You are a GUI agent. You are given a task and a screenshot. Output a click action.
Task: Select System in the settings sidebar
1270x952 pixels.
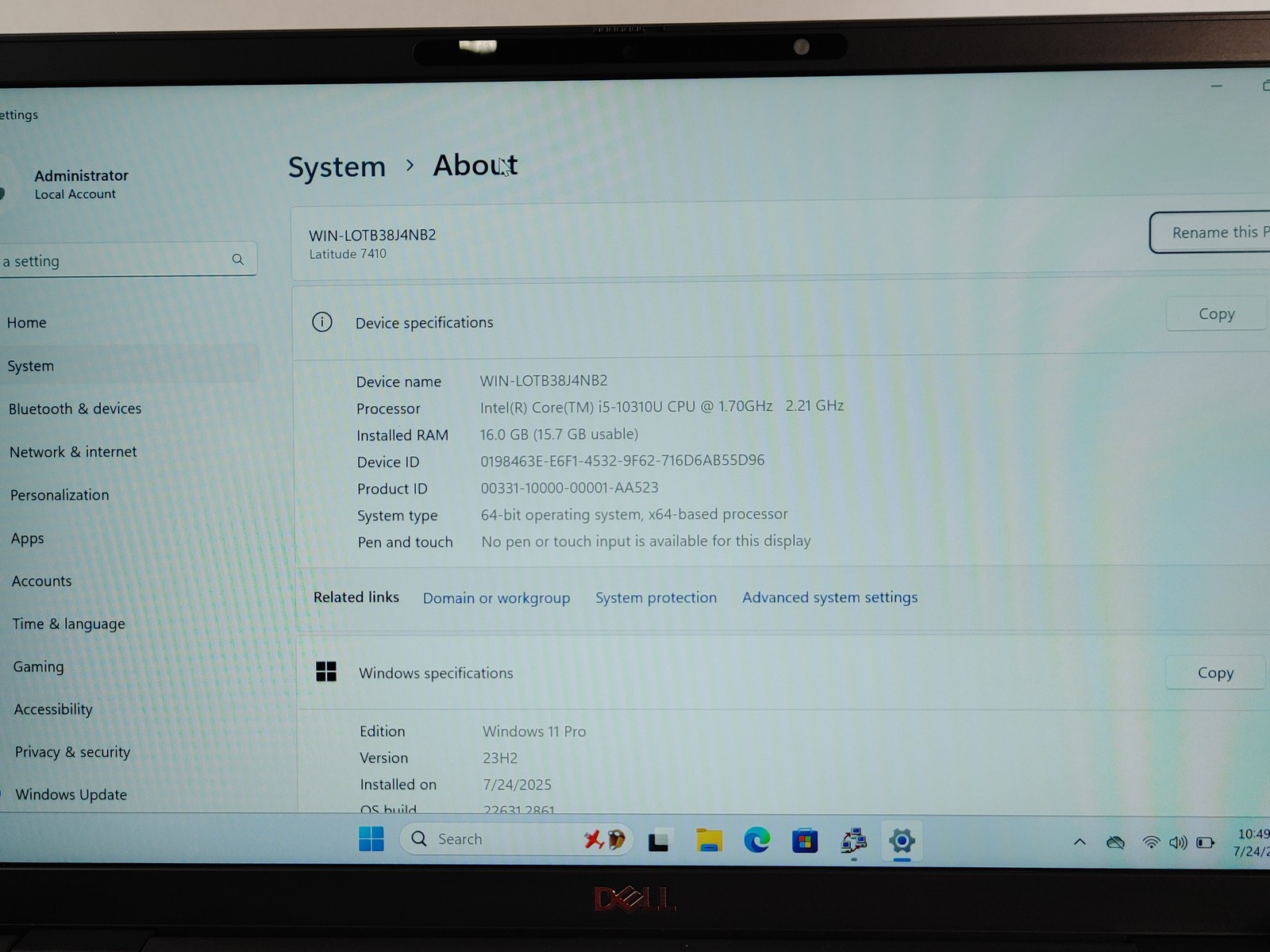pyautogui.click(x=127, y=366)
